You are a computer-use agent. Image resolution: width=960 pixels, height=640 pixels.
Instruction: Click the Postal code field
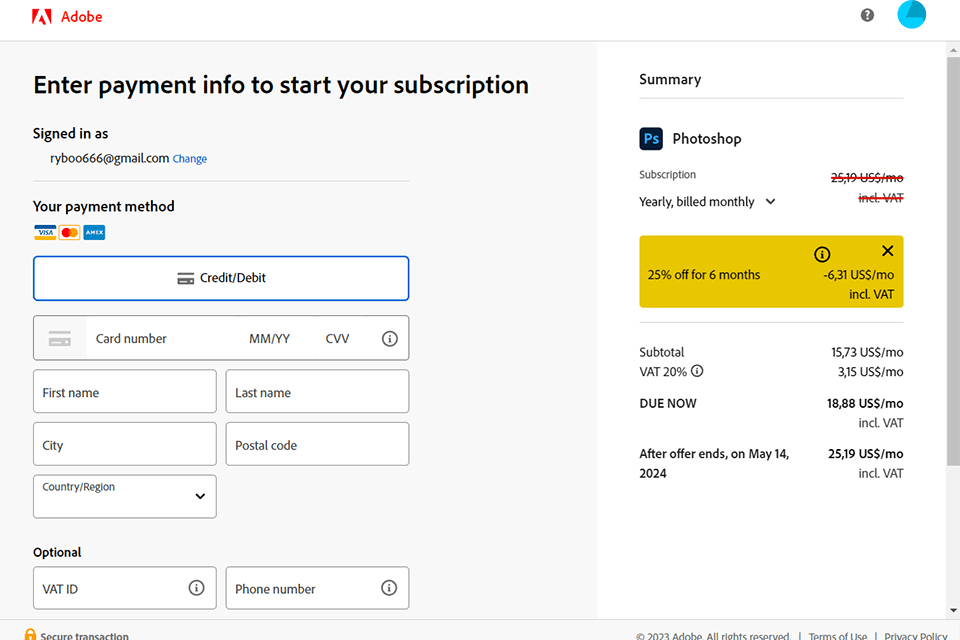(317, 445)
